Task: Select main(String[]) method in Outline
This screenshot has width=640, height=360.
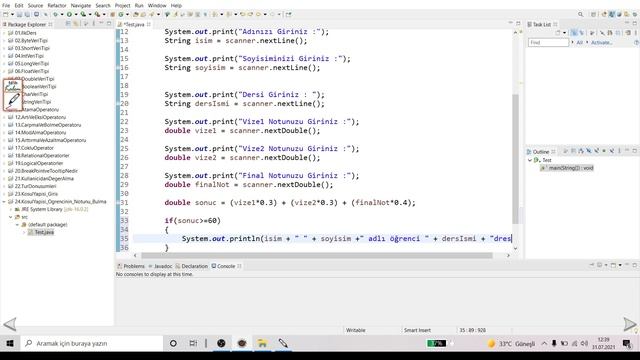Action: coord(567,168)
